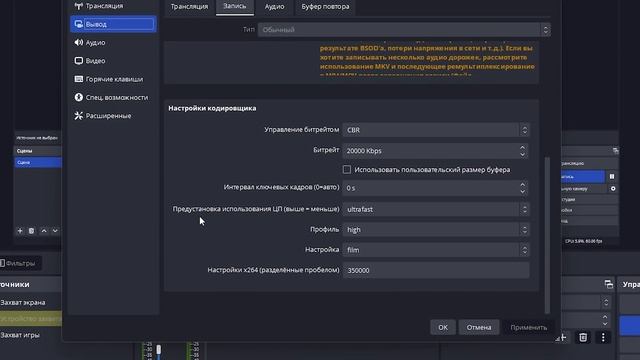
Task: Decrease the Битрейт value with down arrow
Action: pyautogui.click(x=522, y=154)
